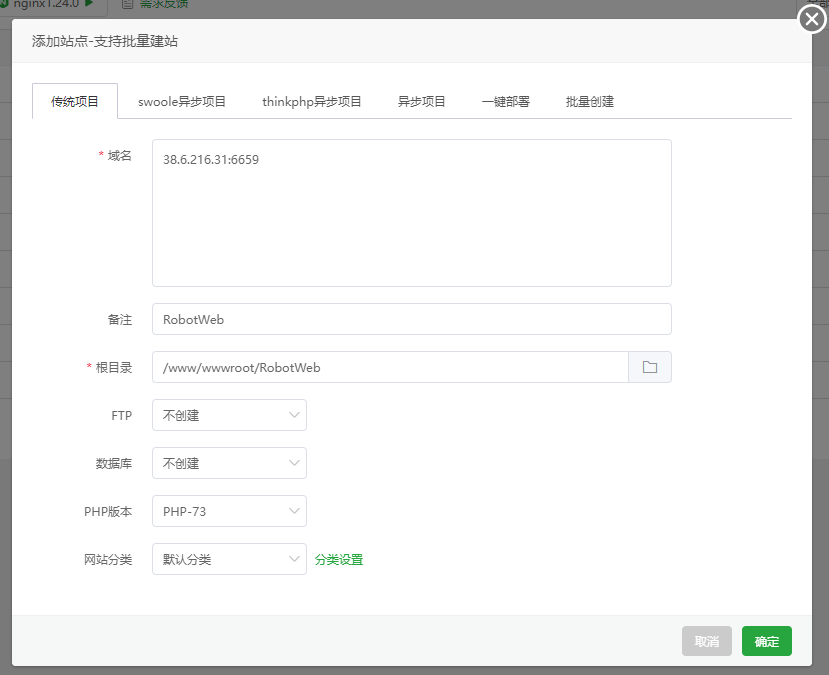Open the 批量创建 tab
Image resolution: width=829 pixels, height=675 pixels.
pos(589,101)
